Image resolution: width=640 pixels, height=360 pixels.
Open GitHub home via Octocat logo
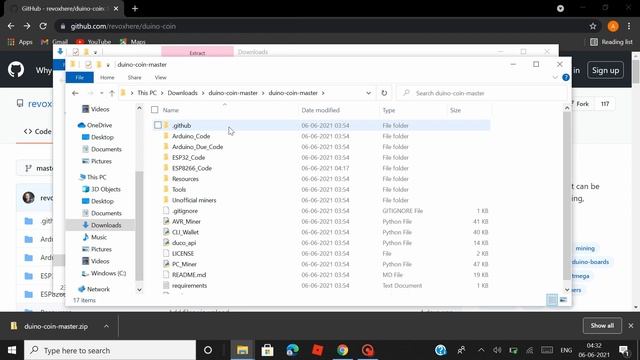pos(16,70)
